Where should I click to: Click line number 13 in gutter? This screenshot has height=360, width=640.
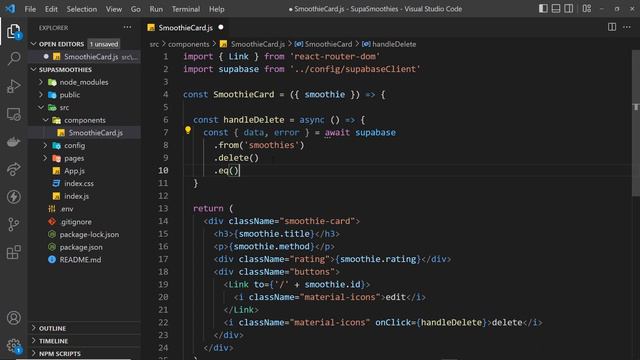point(163,208)
